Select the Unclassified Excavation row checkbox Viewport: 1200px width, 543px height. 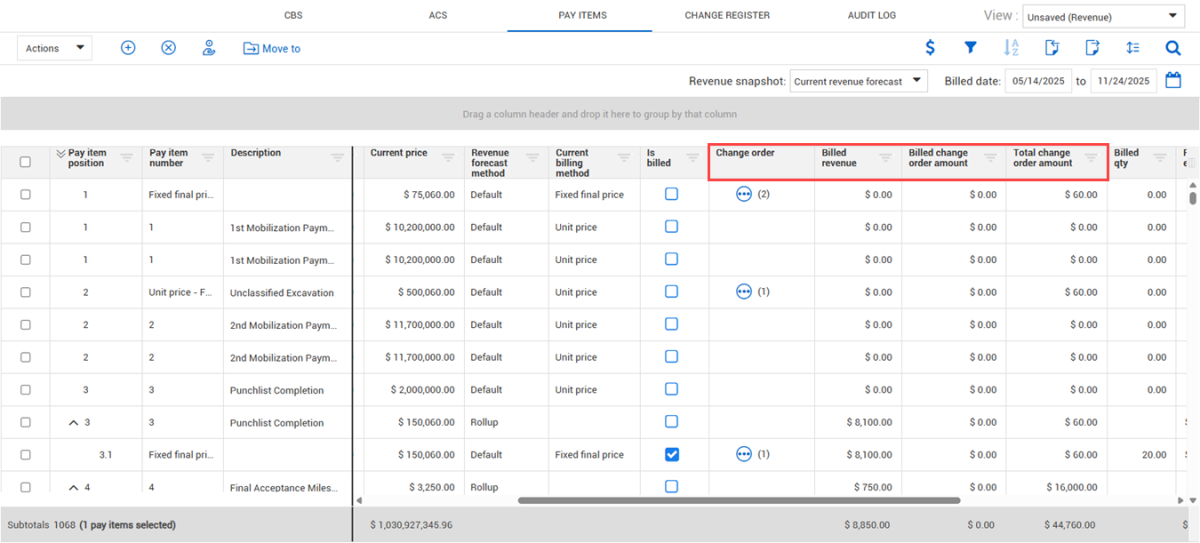coord(25,292)
